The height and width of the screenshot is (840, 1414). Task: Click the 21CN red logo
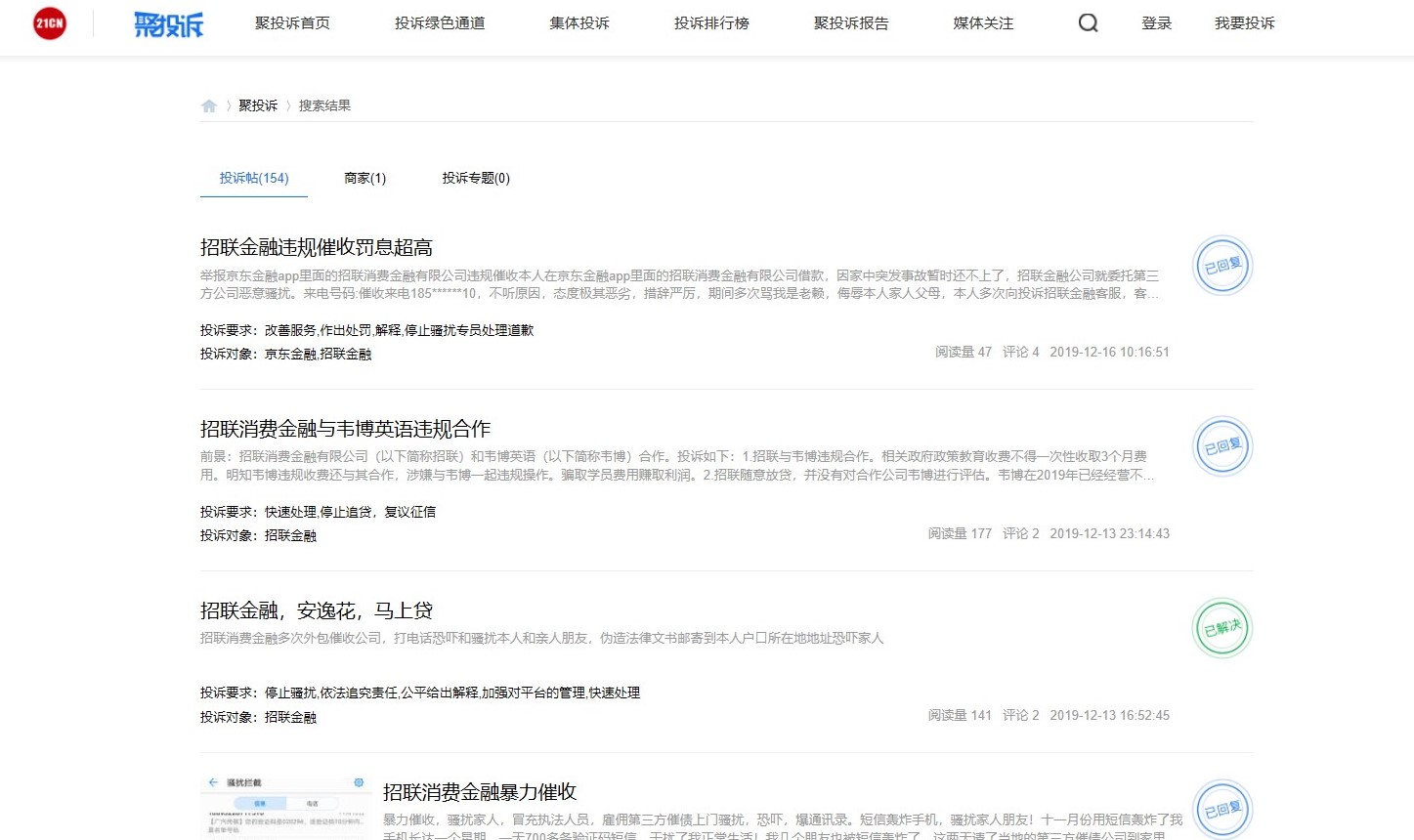coord(50,23)
